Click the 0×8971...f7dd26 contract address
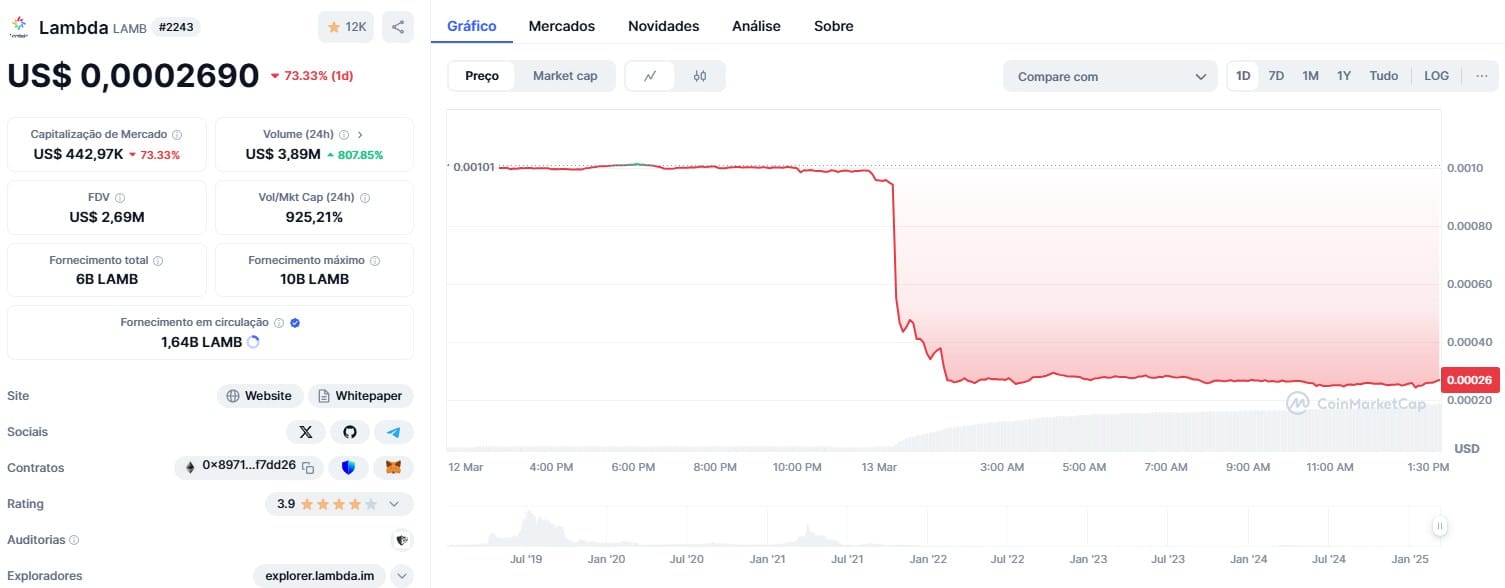 tap(250, 468)
